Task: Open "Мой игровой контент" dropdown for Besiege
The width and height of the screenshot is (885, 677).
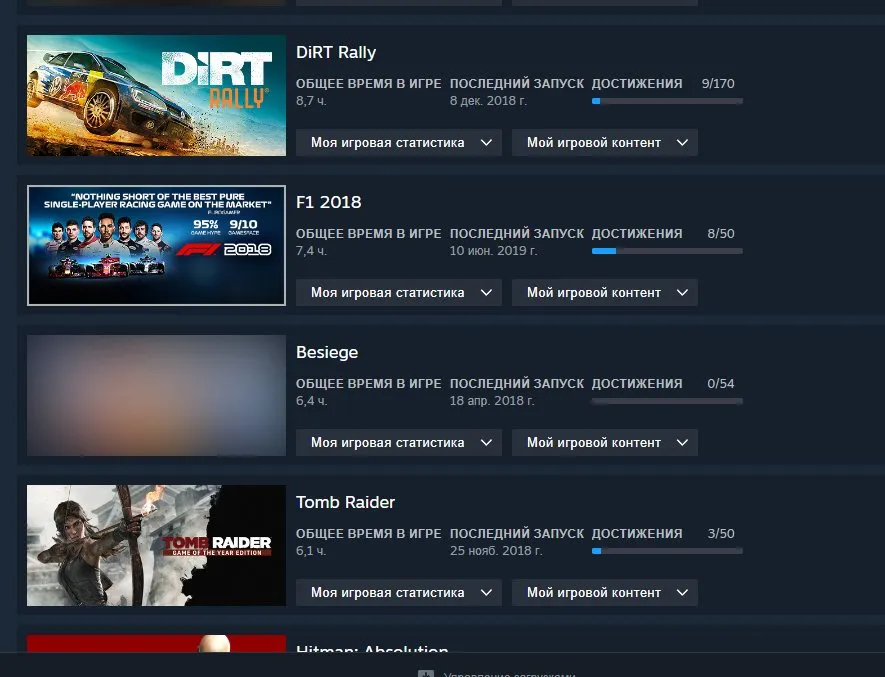Action: (x=604, y=443)
